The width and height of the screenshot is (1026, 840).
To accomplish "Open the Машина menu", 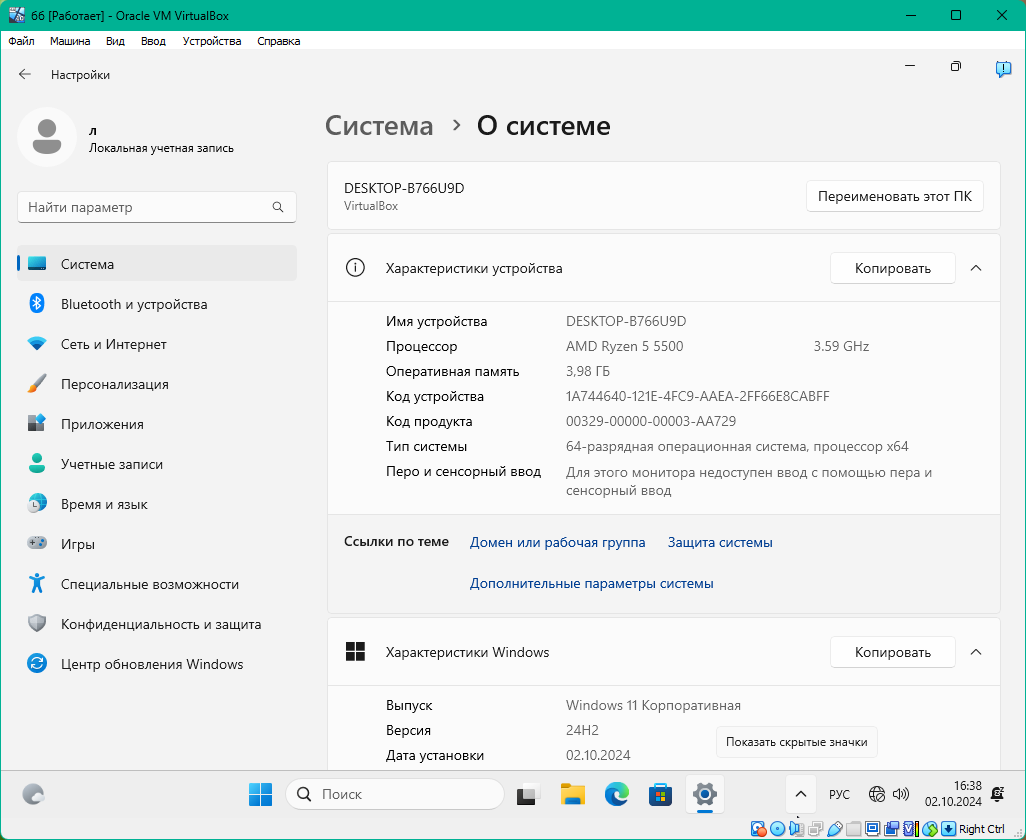I will [x=70, y=41].
